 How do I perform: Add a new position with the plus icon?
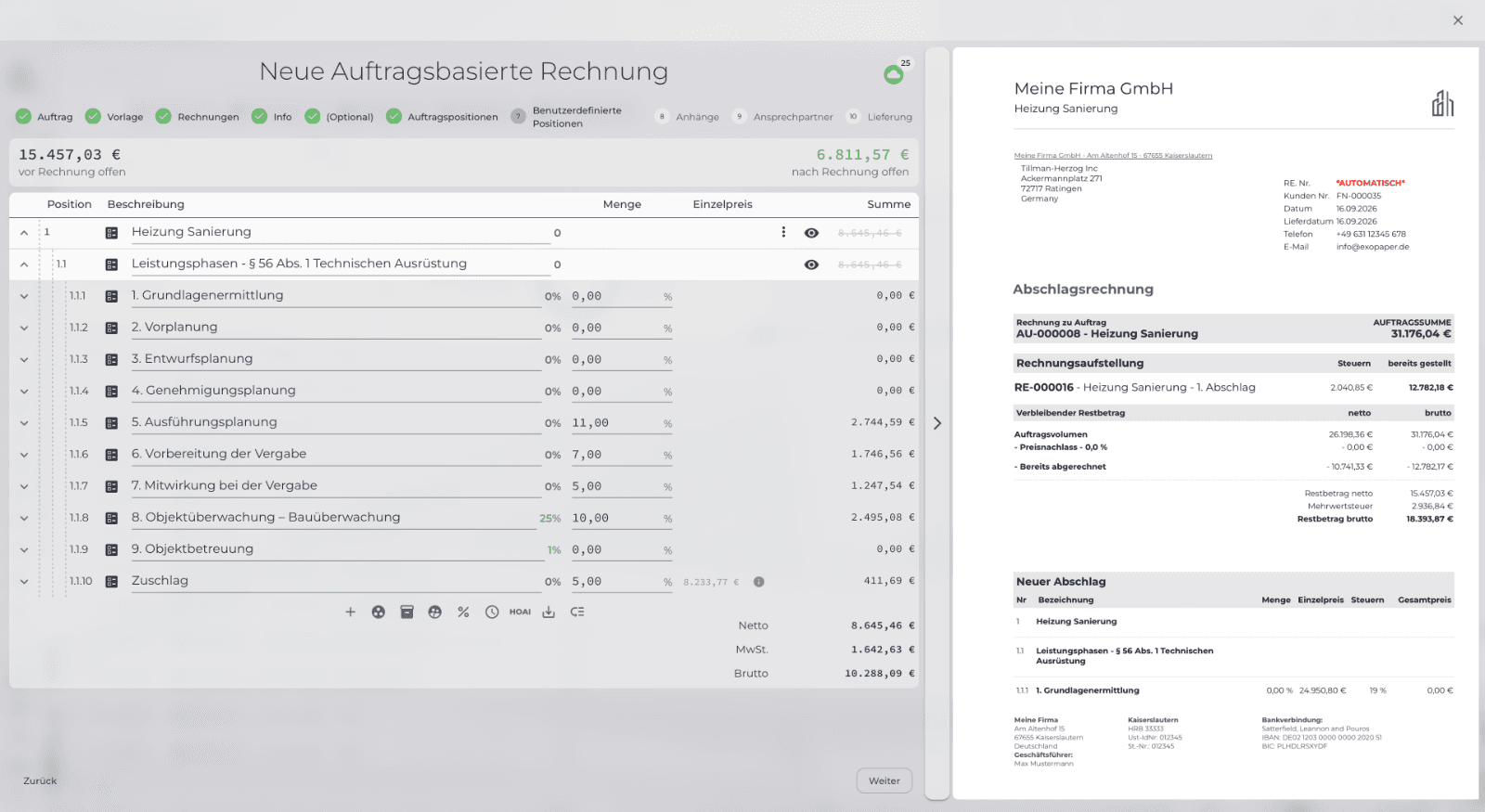(350, 612)
